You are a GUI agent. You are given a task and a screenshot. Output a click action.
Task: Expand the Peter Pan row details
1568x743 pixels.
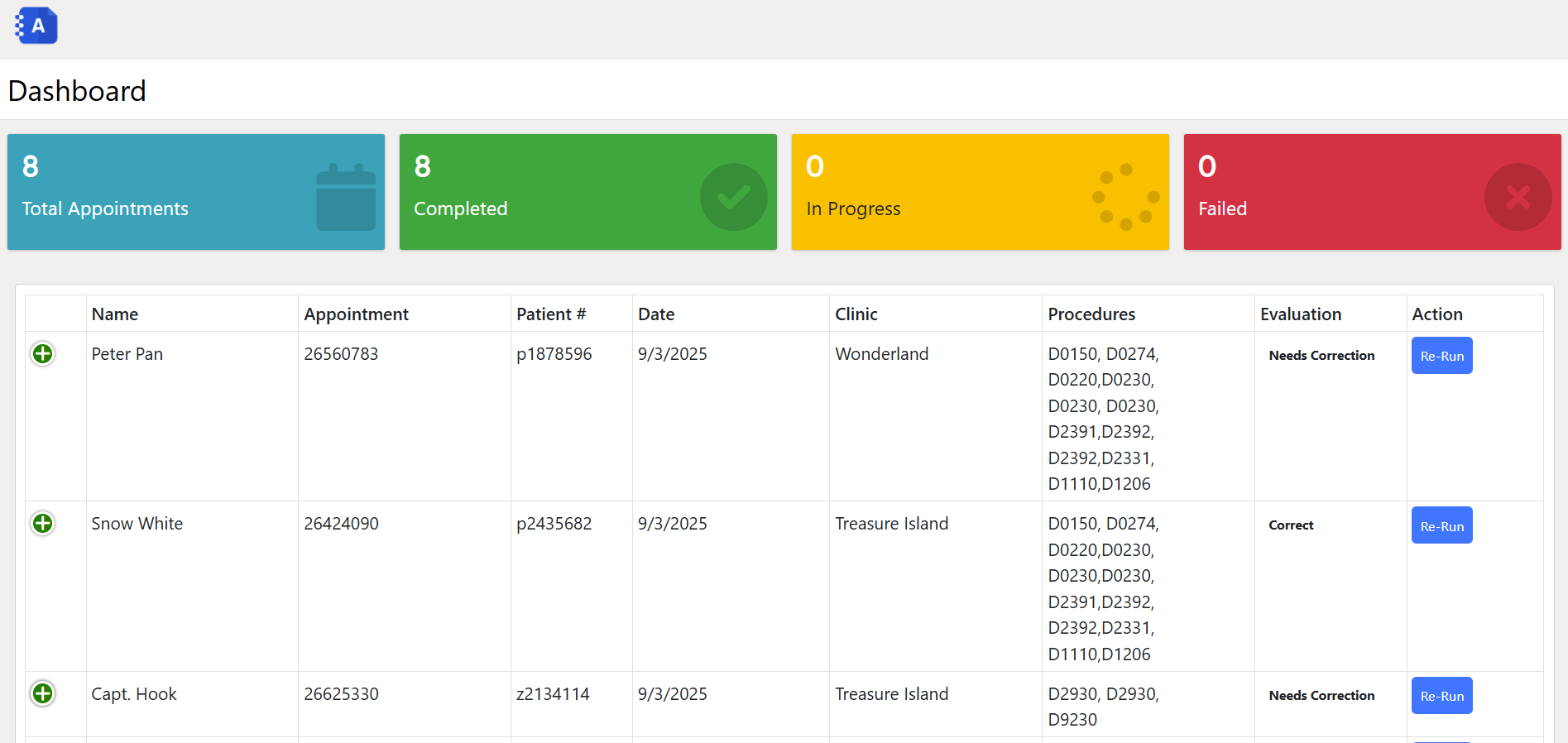(43, 354)
